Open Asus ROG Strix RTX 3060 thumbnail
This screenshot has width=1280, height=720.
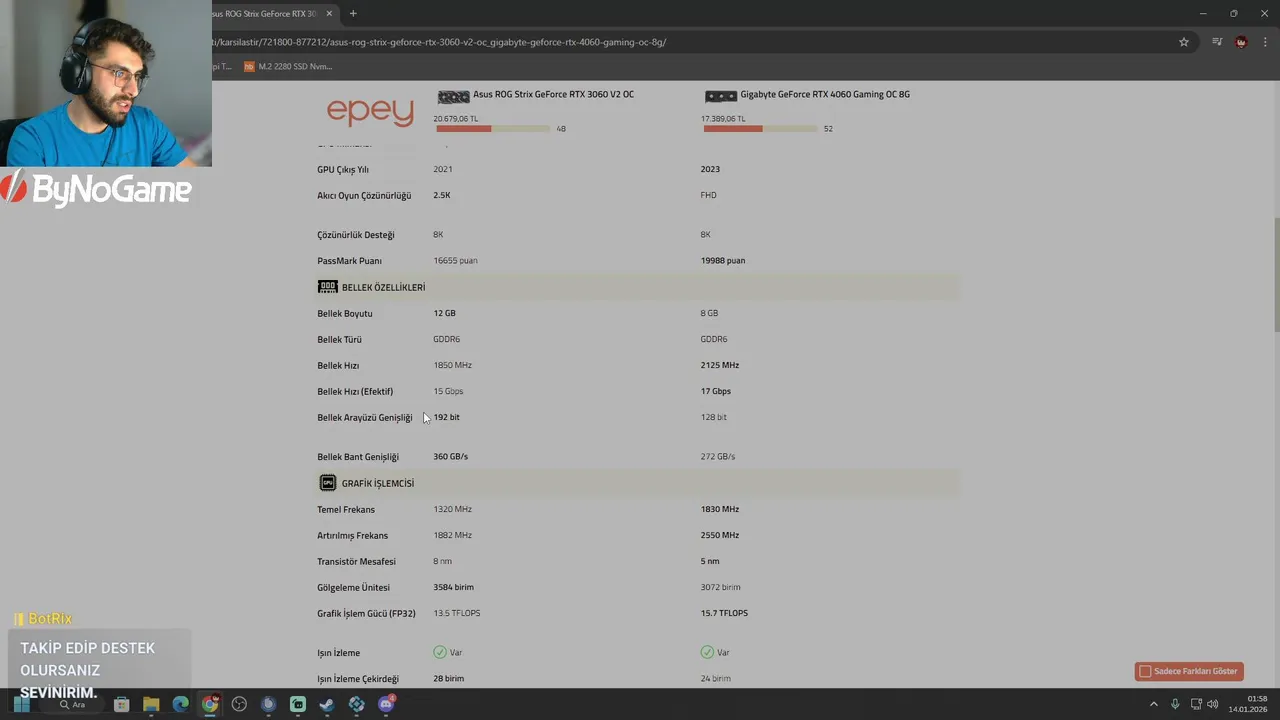[x=453, y=97]
